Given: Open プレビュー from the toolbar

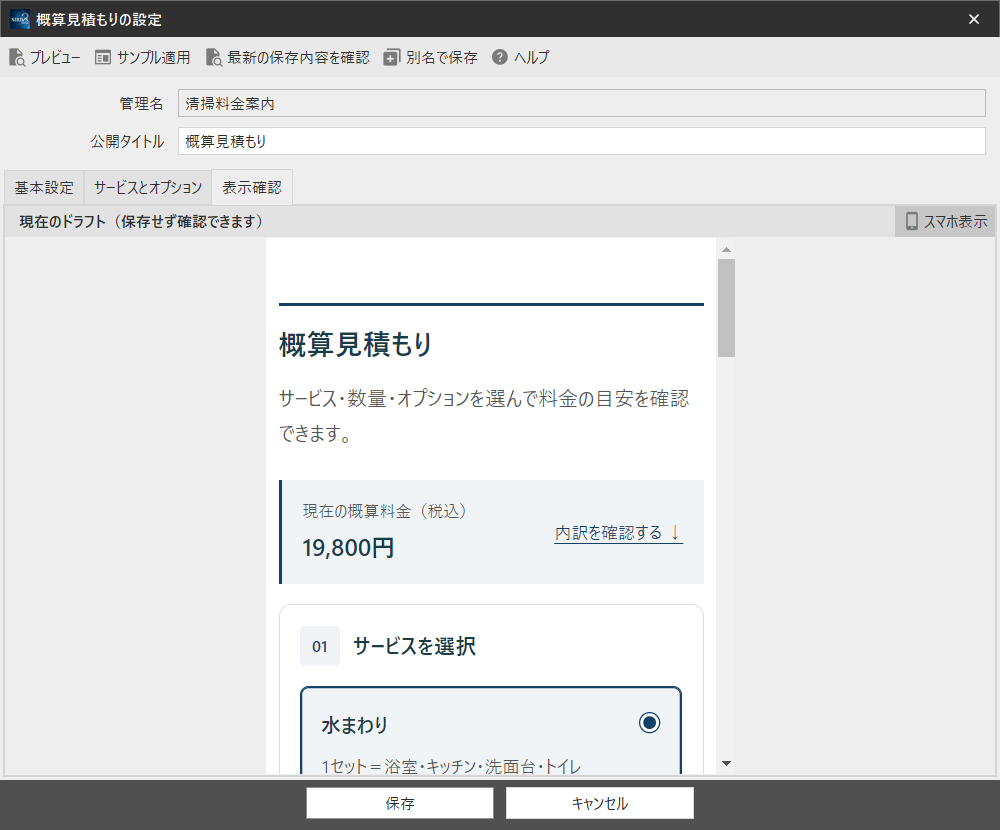Looking at the screenshot, I should tap(45, 57).
